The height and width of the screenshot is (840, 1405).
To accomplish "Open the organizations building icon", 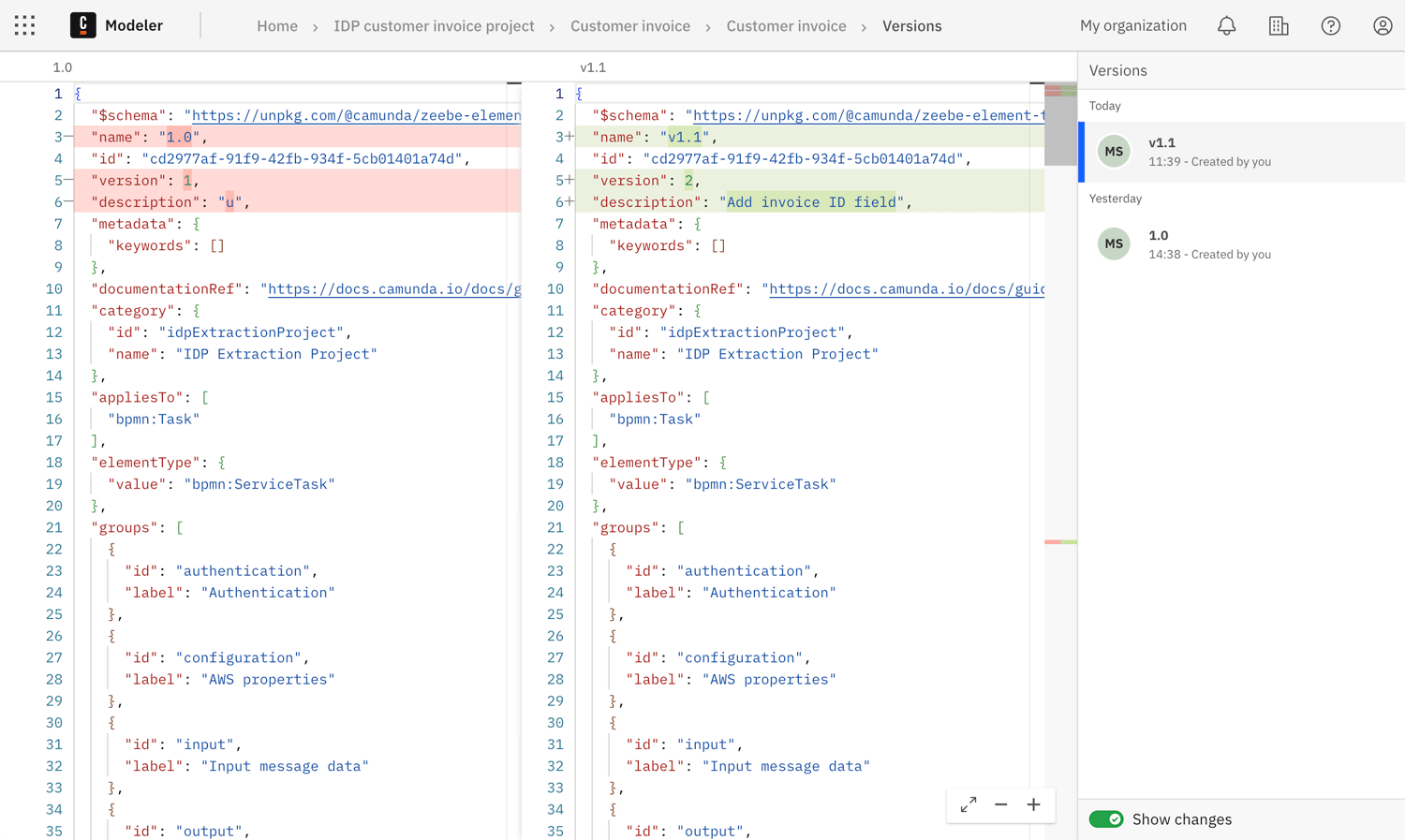I will coord(1279,25).
